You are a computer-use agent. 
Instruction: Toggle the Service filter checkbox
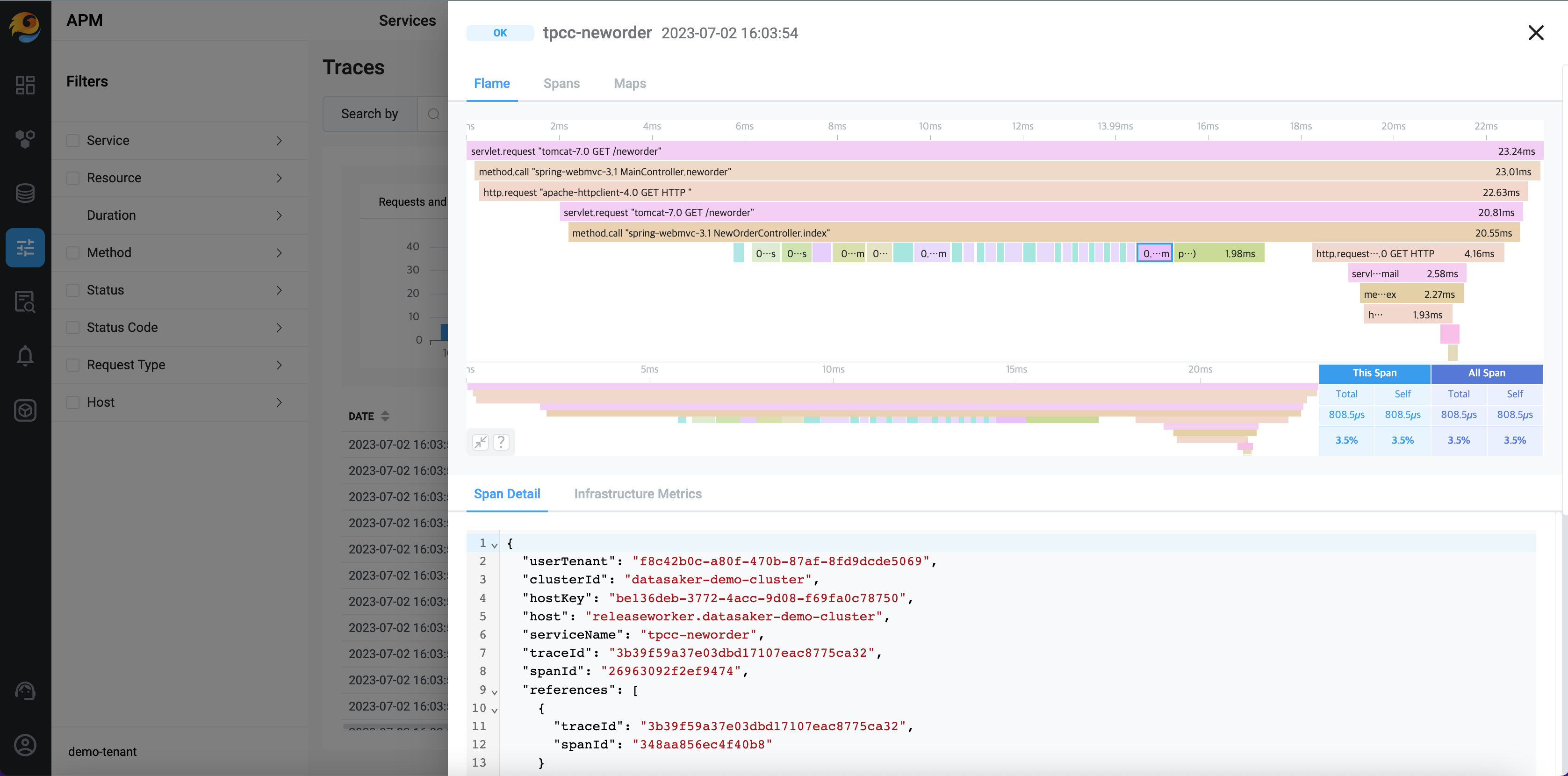coord(73,141)
